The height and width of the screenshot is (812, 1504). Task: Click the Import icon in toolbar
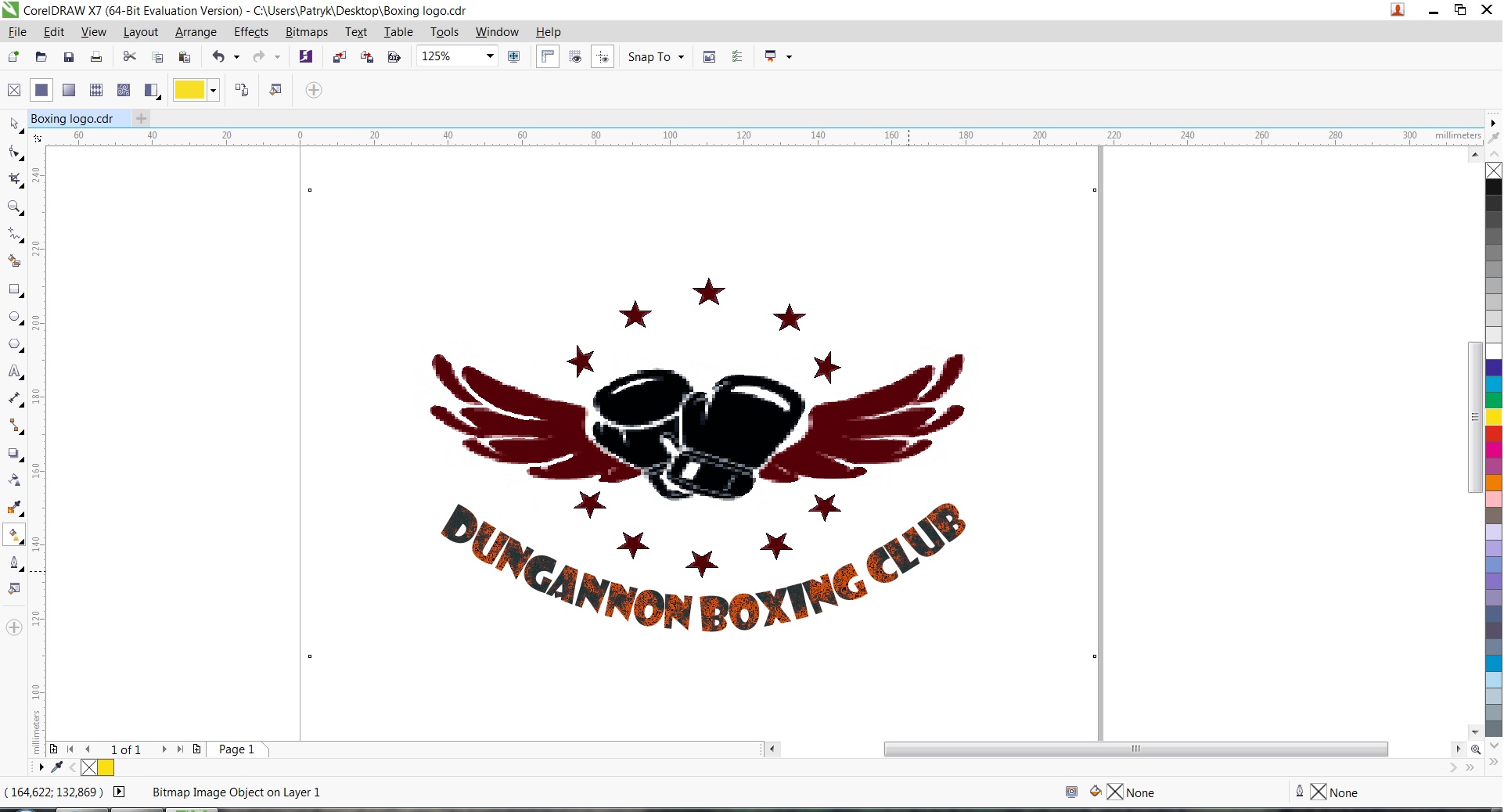coord(339,56)
